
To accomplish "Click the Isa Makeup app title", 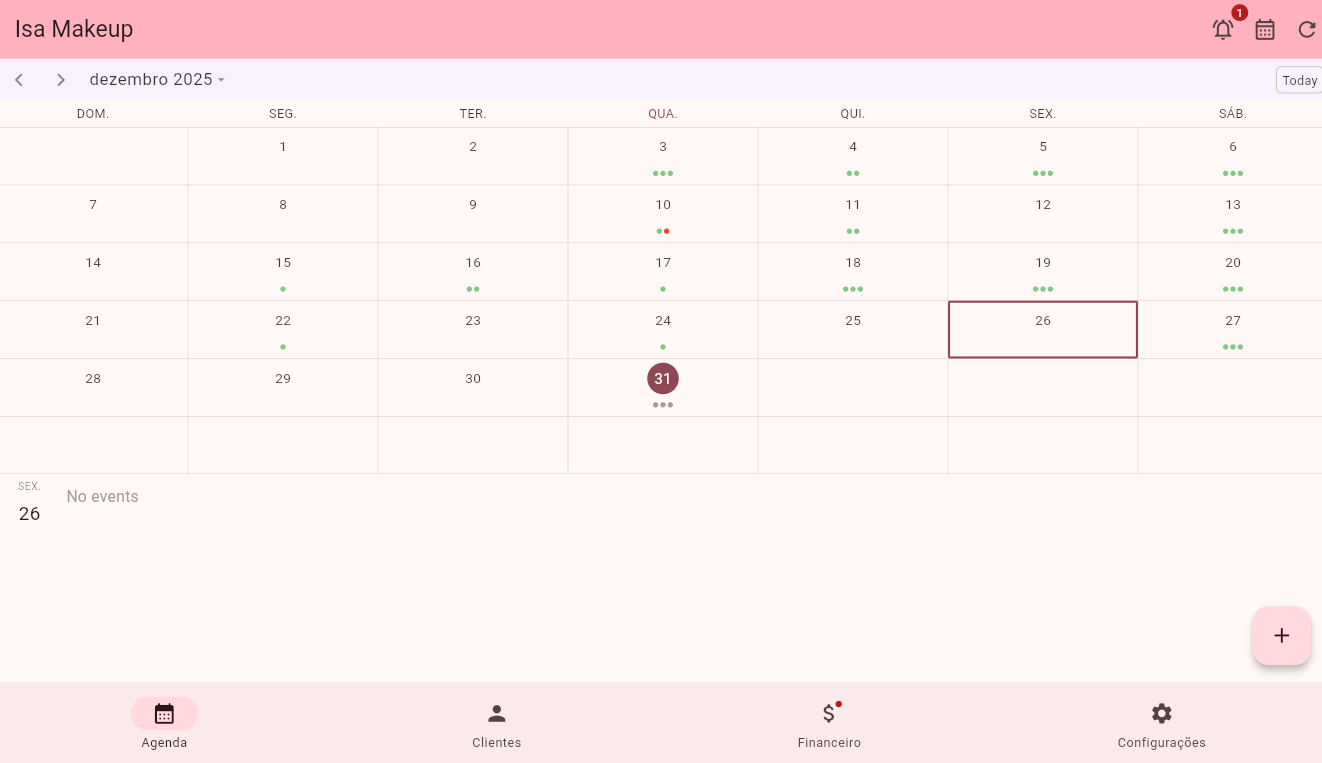I will click(74, 29).
